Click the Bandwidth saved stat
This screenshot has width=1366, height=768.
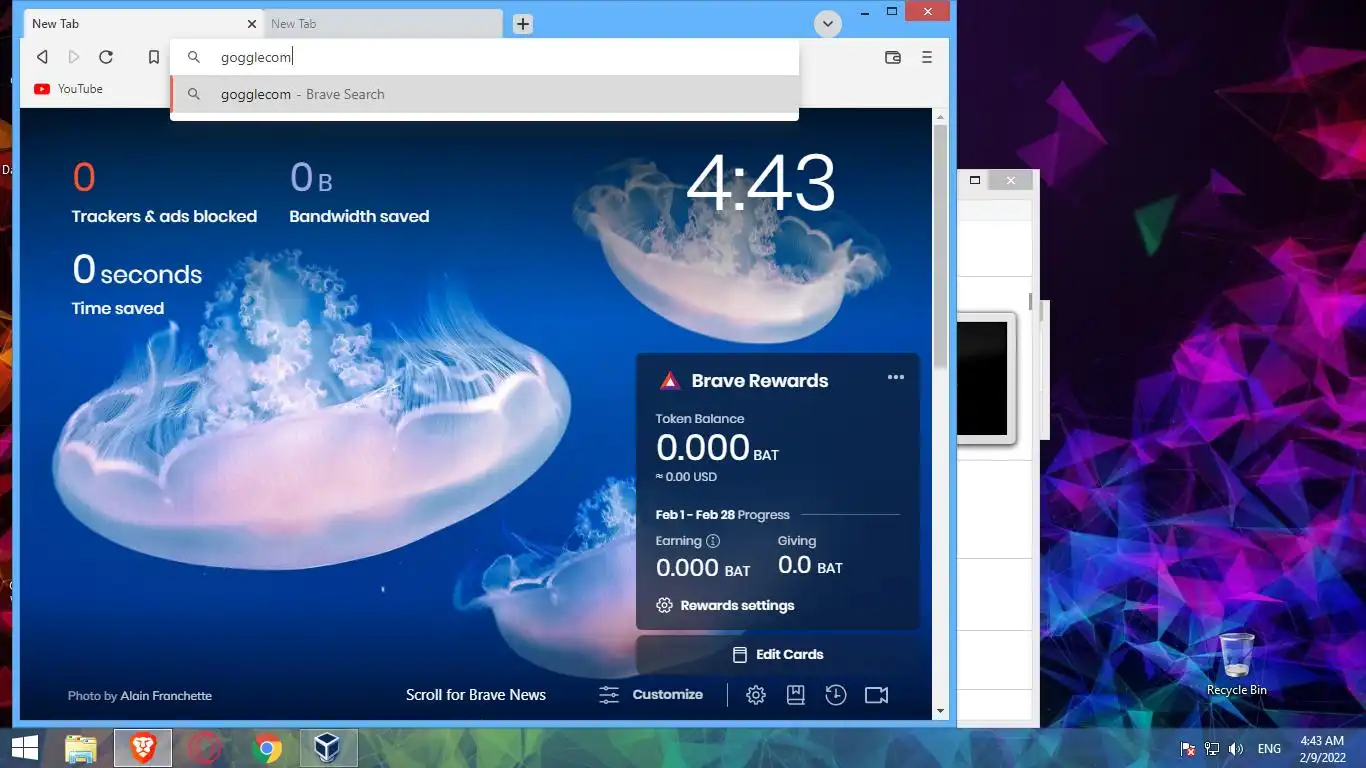359,192
